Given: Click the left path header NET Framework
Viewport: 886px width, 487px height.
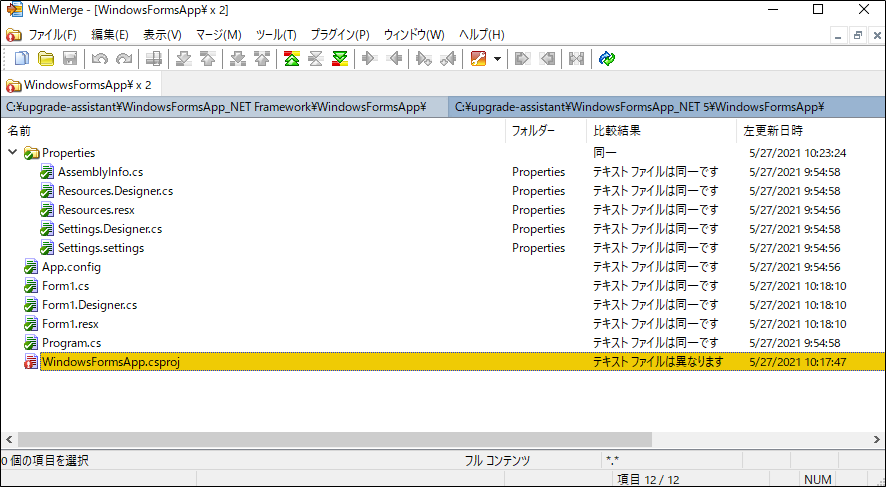Looking at the screenshot, I should coord(224,107).
